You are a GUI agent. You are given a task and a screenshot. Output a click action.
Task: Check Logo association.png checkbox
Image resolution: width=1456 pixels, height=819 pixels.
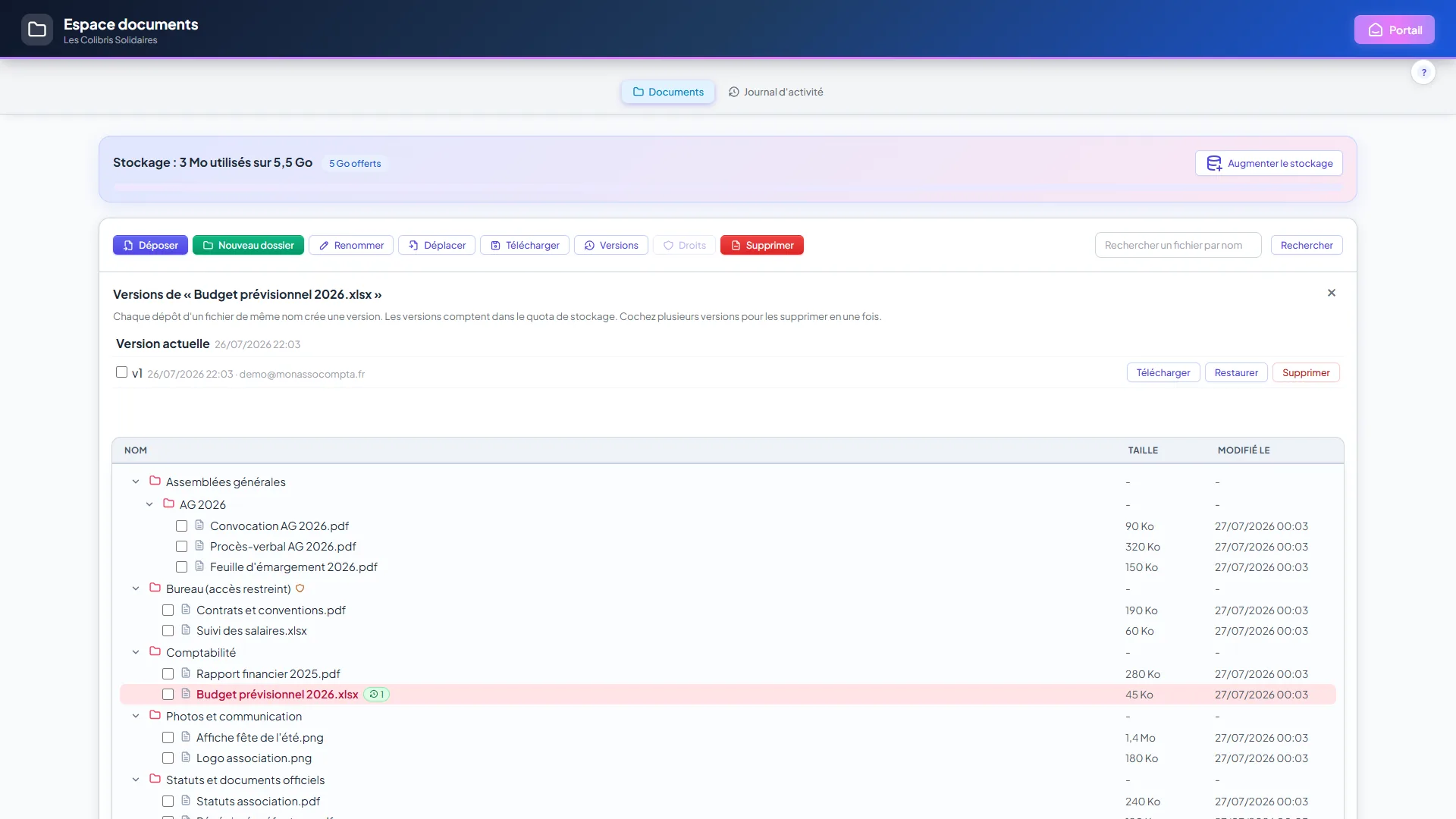tap(168, 758)
